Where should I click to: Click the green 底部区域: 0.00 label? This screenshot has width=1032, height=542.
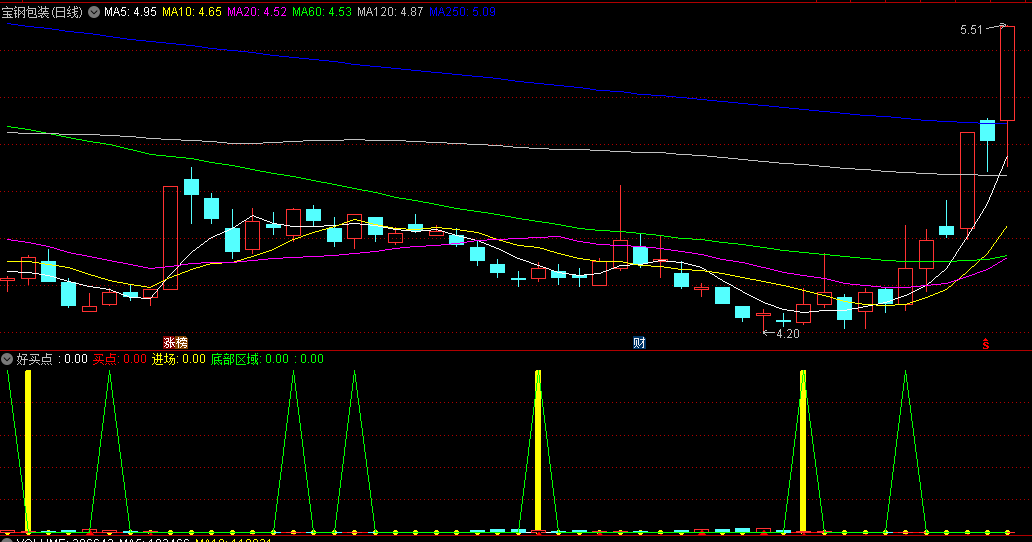point(249,359)
